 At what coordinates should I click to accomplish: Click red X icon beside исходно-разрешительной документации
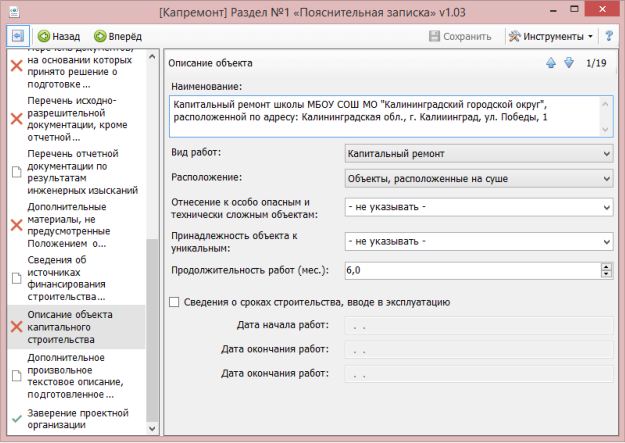point(16,119)
